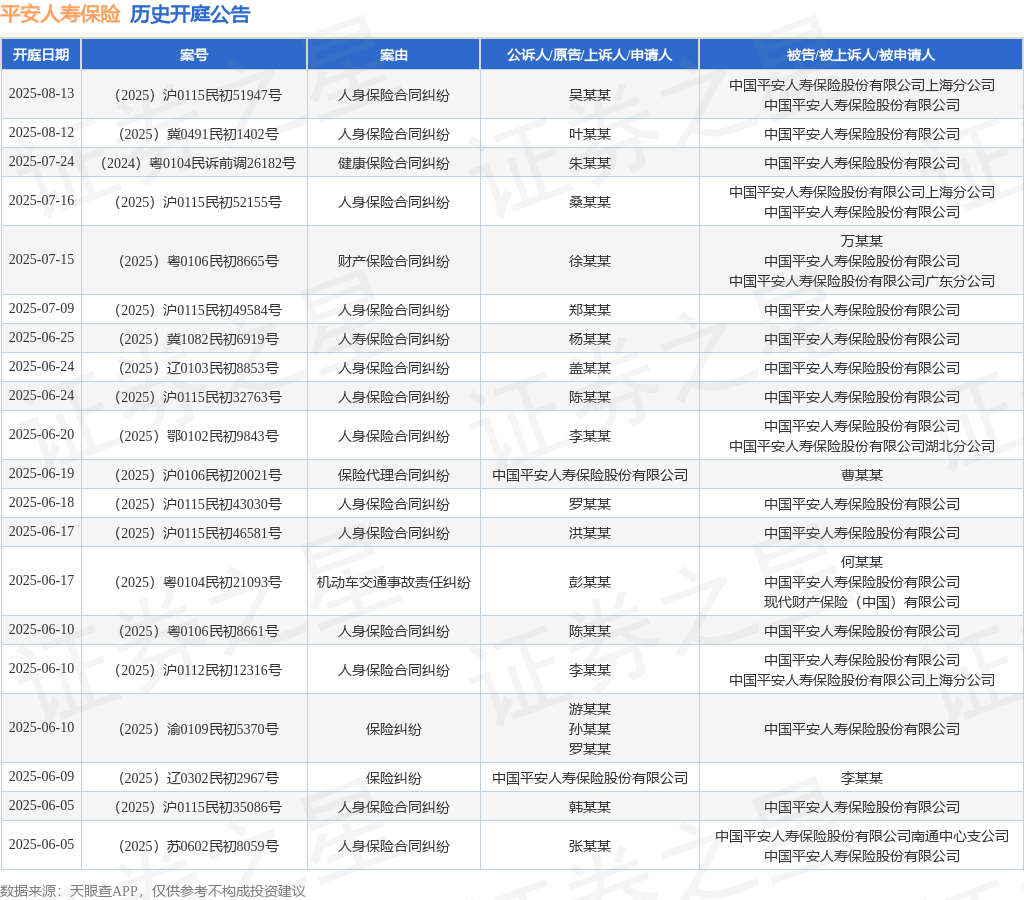Click defendant 中国平安人寿保险股份有限公司湖北分公司
Viewport: 1024px width, 900px height.
point(861,446)
